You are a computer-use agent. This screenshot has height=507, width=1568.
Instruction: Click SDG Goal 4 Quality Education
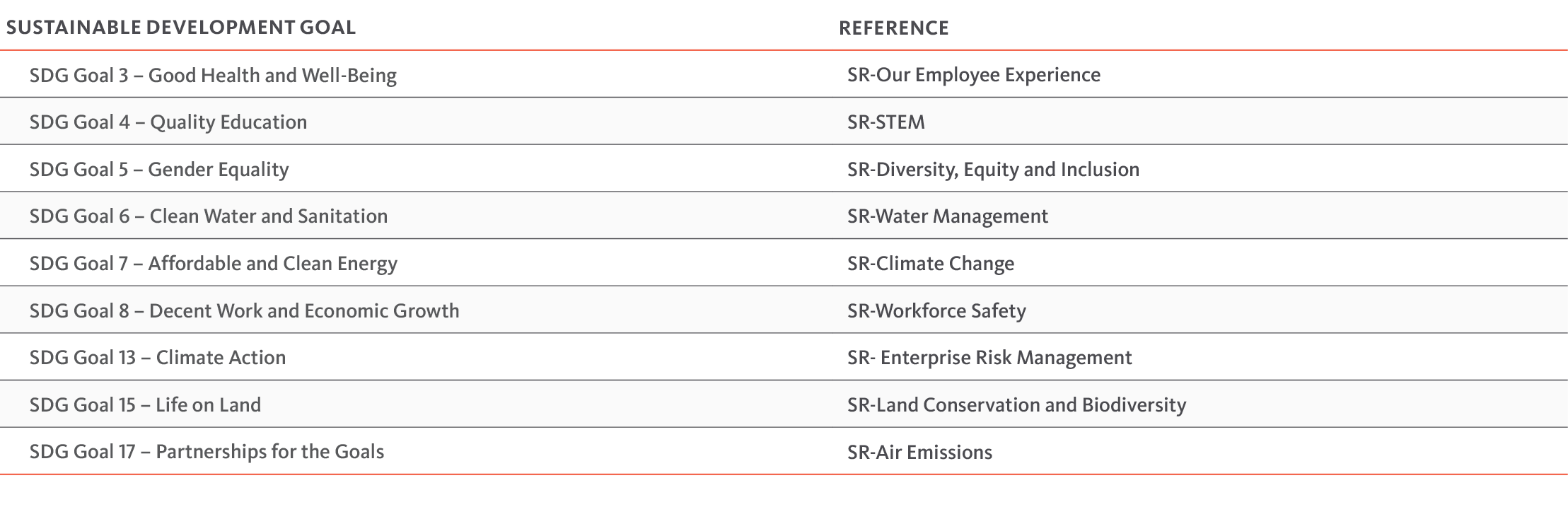pyautogui.click(x=168, y=122)
